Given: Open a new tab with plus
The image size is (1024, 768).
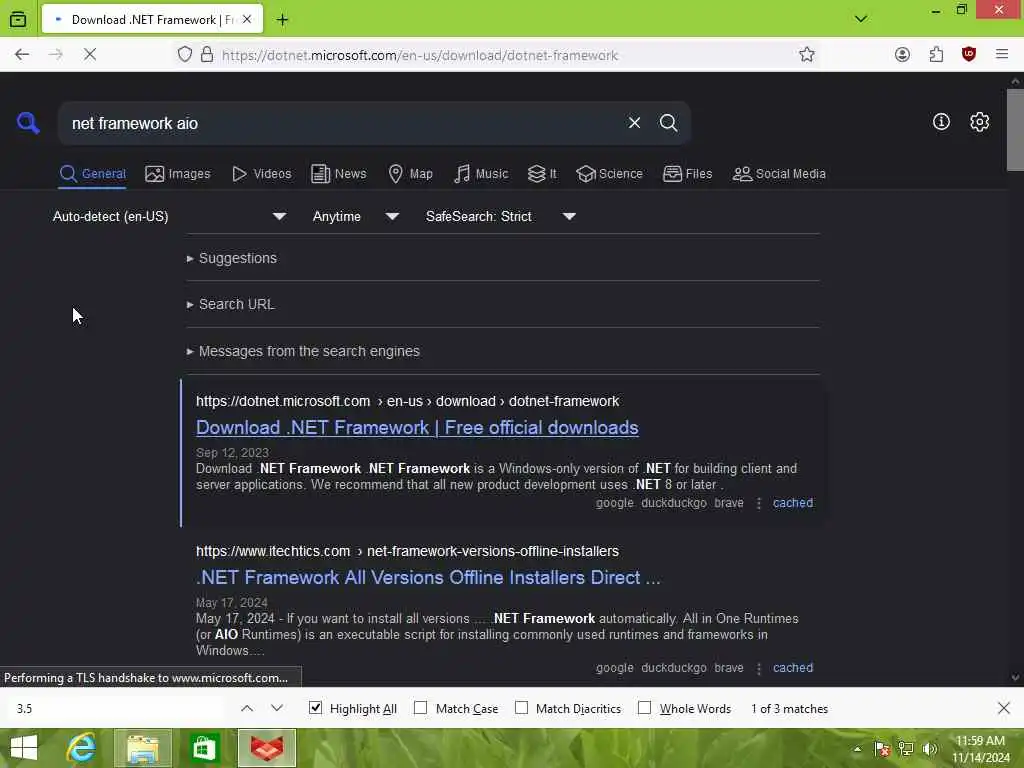Looking at the screenshot, I should coord(282,20).
